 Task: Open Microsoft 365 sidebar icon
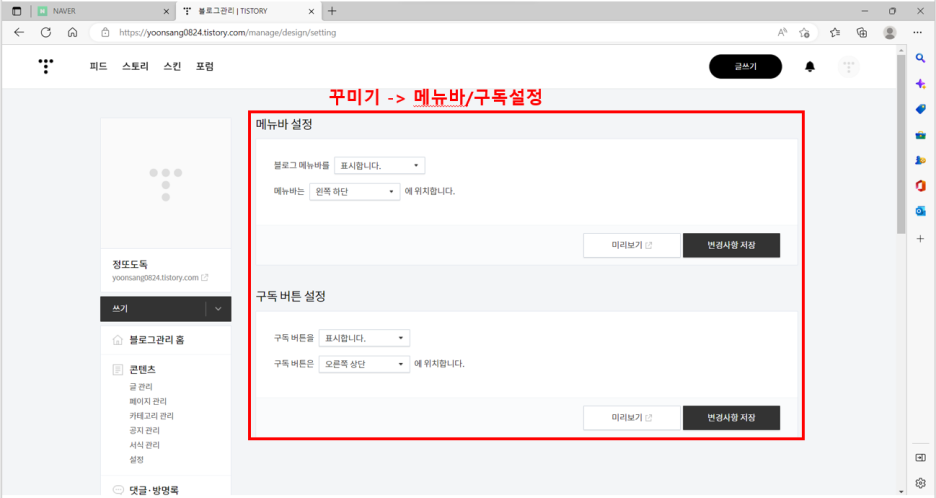click(x=920, y=186)
